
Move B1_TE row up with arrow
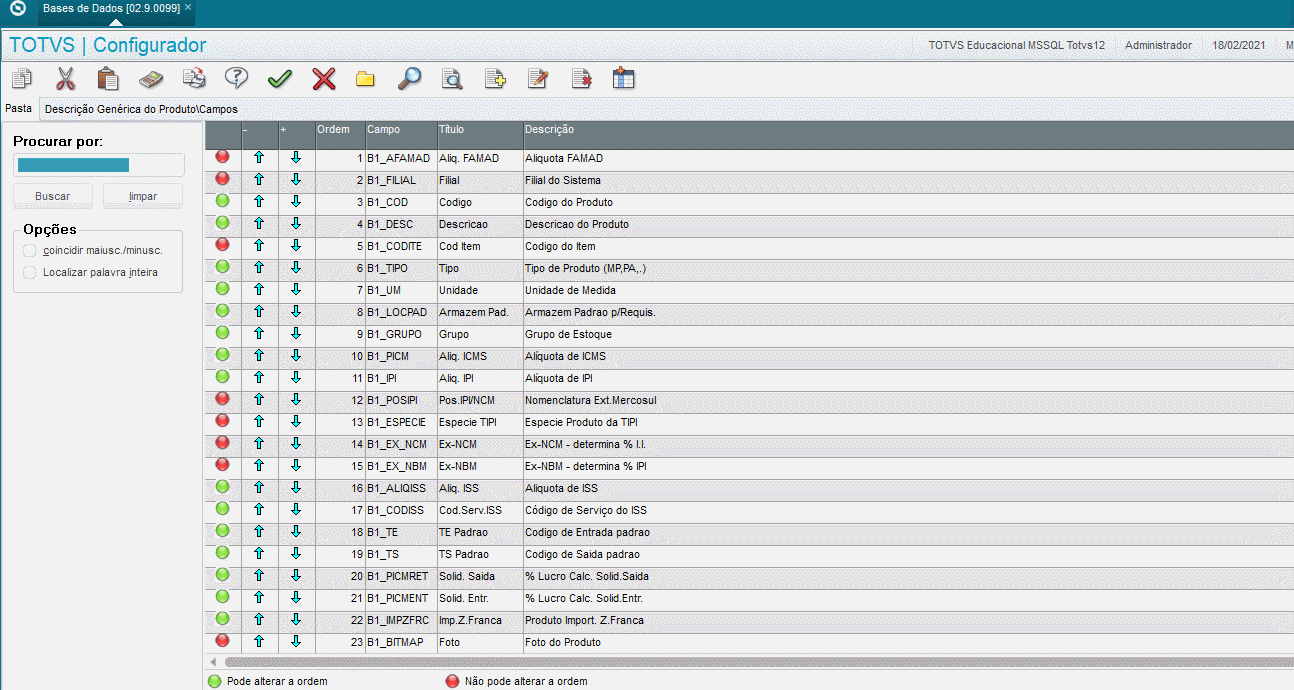259,532
